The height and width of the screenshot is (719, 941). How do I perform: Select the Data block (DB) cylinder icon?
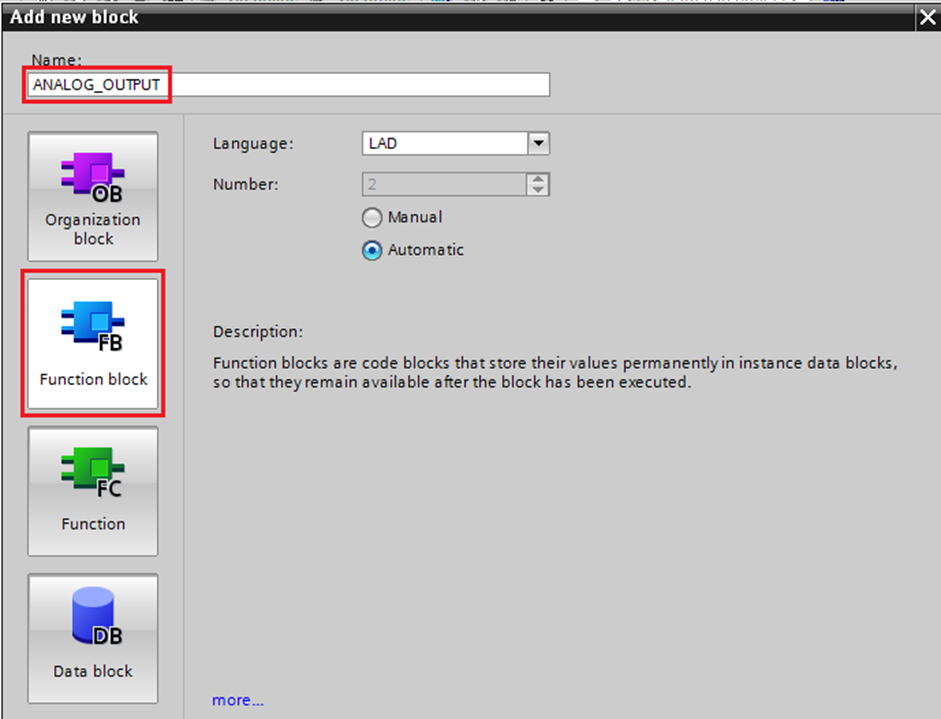(x=92, y=617)
